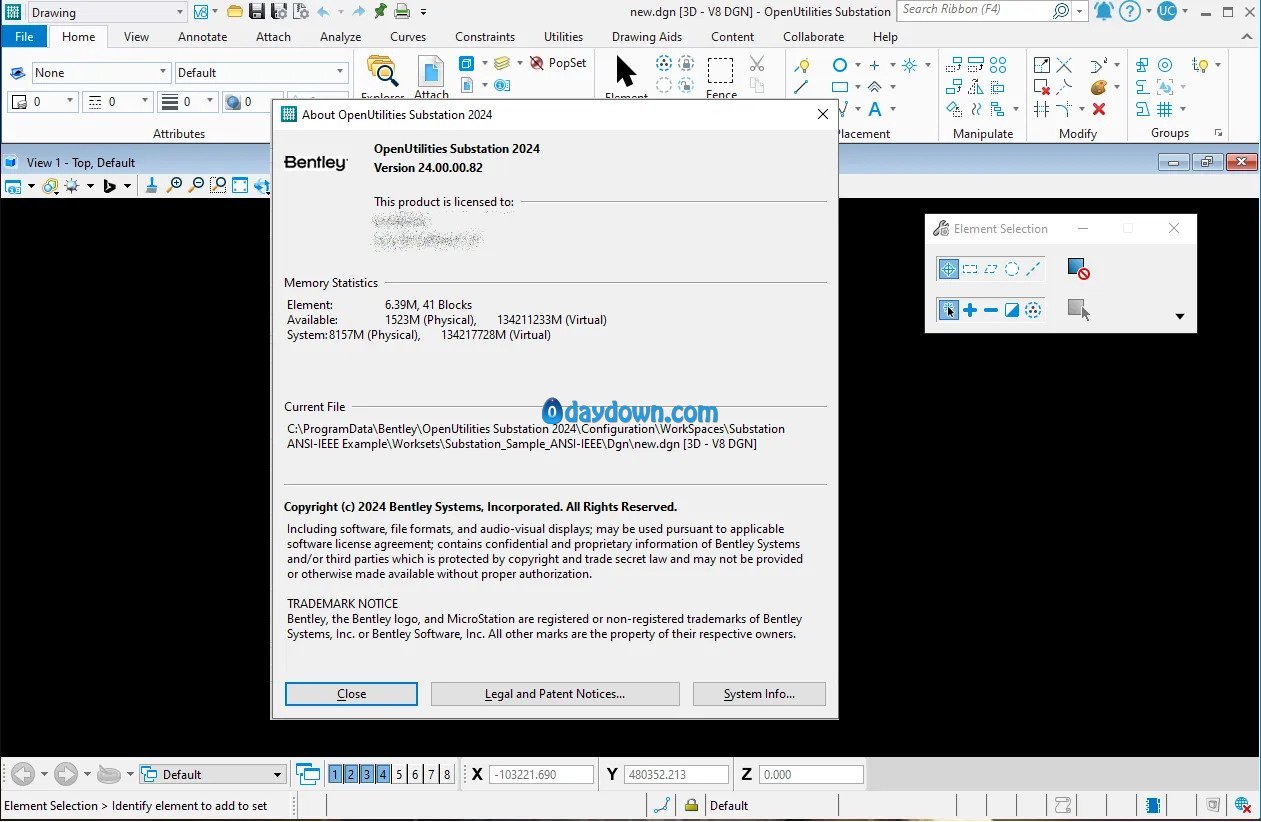Image resolution: width=1261 pixels, height=822 pixels.
Task: Open the File tab
Action: pos(24,36)
